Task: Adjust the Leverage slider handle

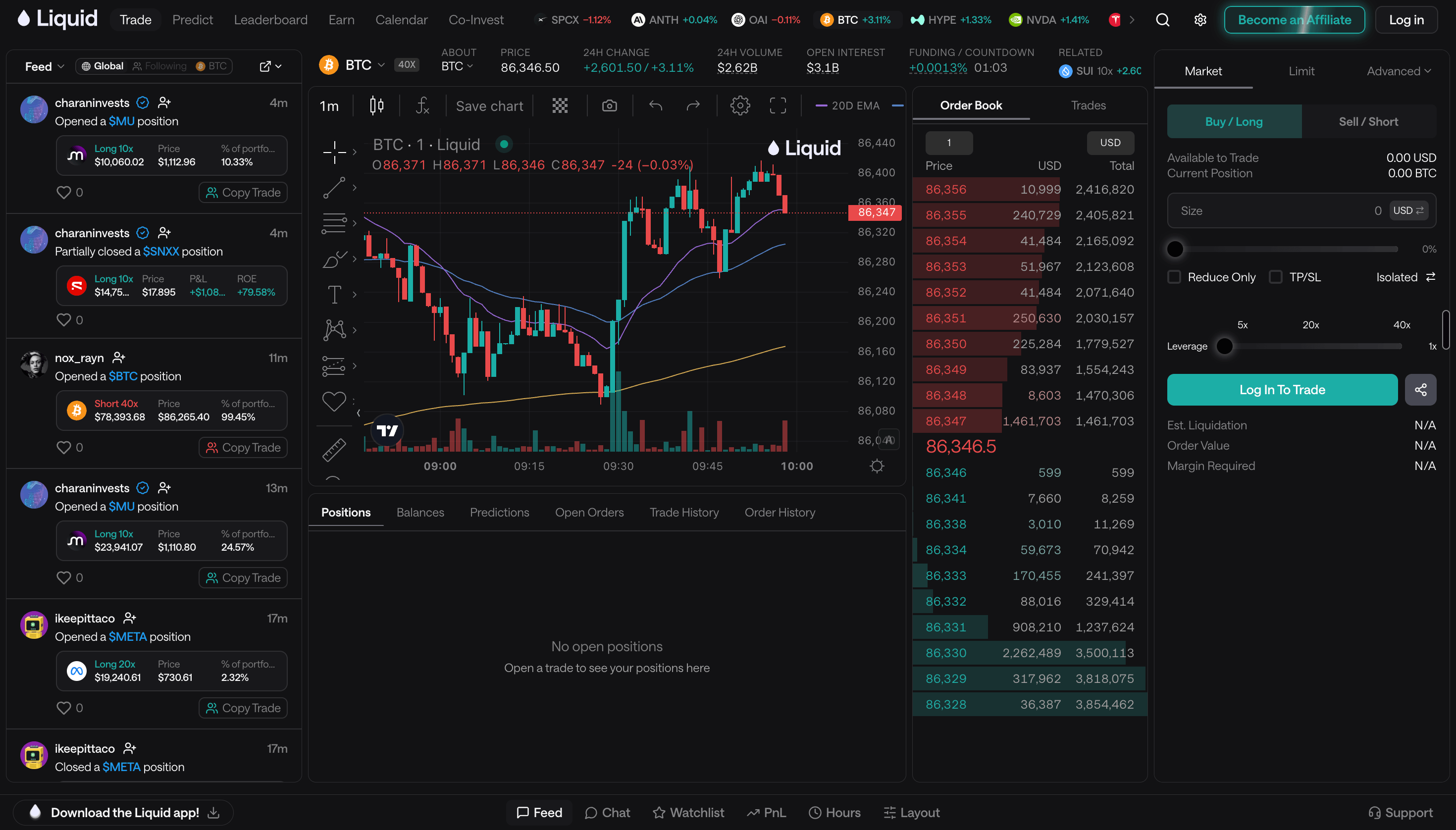Action: point(1225,346)
